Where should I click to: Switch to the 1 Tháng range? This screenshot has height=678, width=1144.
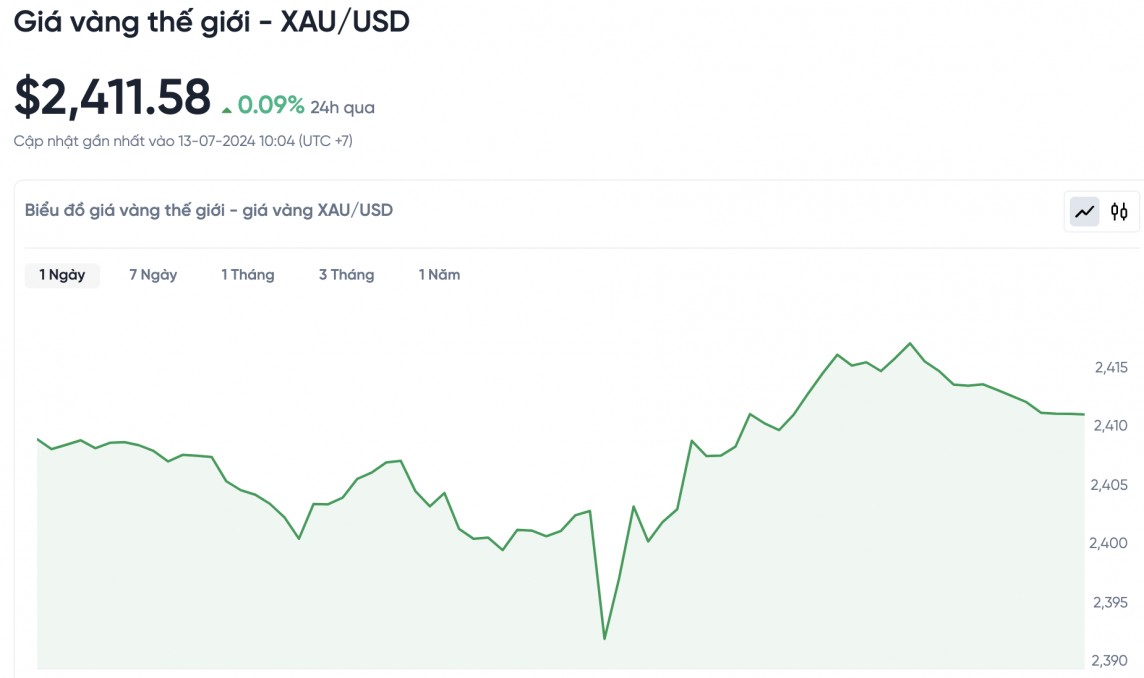[248, 275]
